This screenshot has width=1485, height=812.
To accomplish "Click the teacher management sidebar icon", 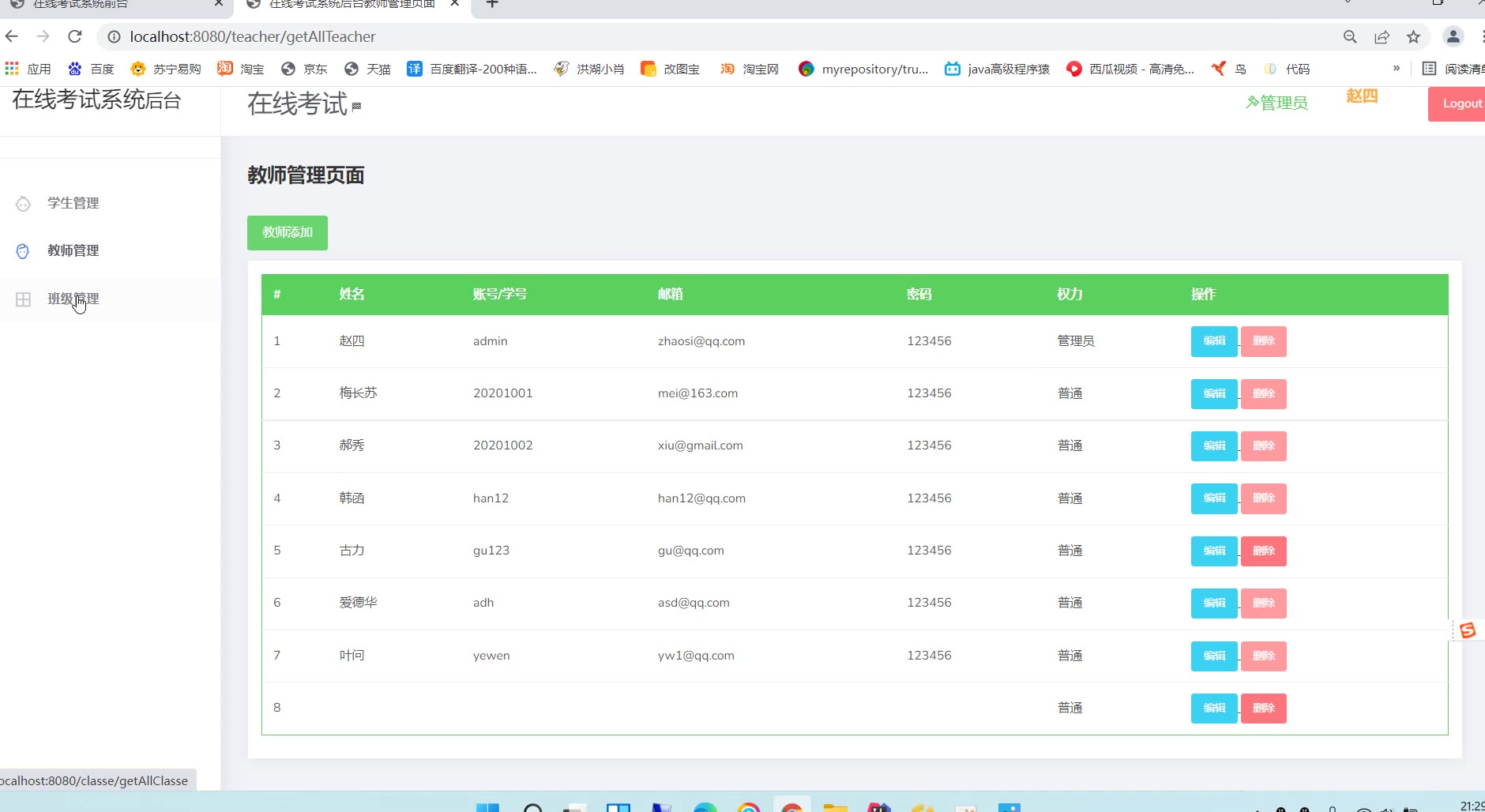I will click(x=23, y=251).
